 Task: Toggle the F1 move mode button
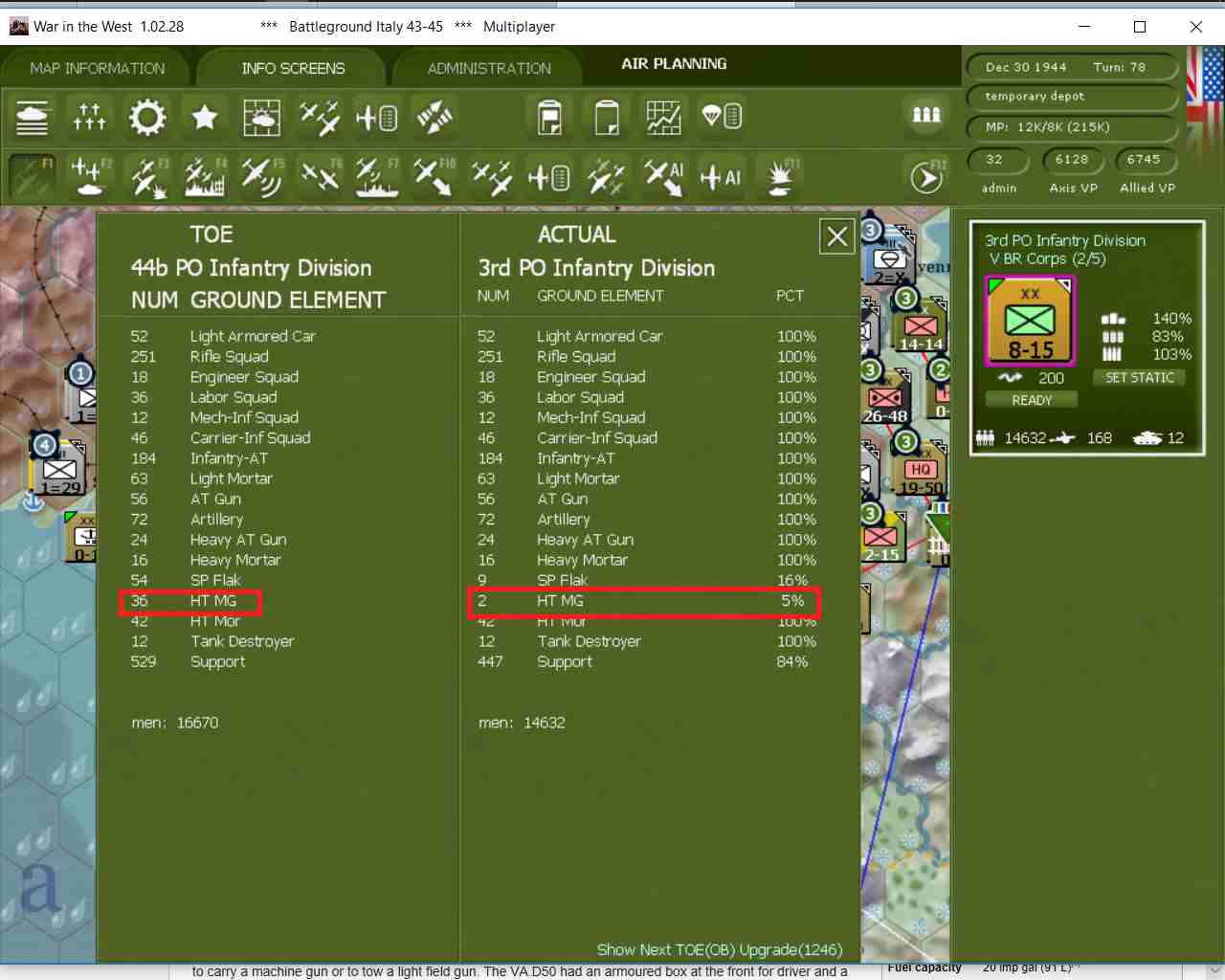point(32,176)
